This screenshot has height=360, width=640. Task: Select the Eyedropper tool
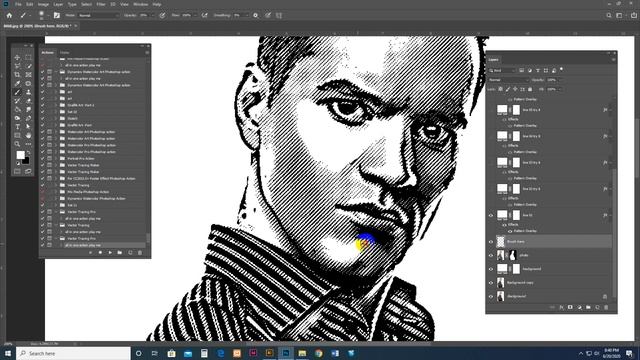pos(17,84)
